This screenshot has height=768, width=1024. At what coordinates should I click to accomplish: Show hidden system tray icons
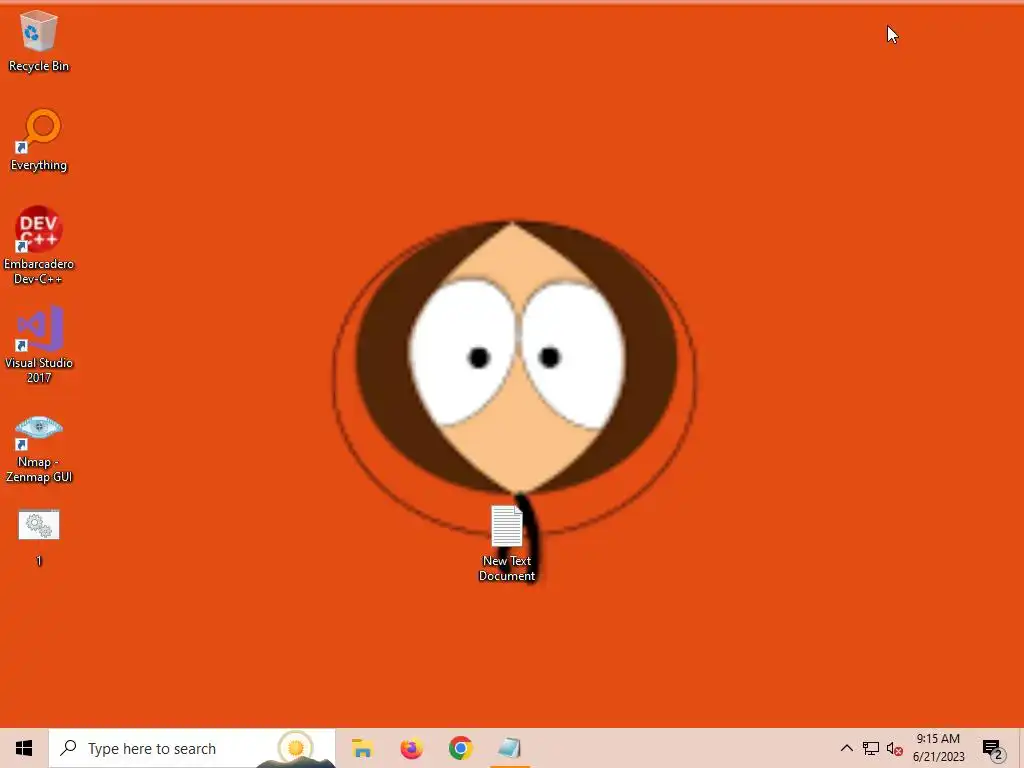coord(846,748)
